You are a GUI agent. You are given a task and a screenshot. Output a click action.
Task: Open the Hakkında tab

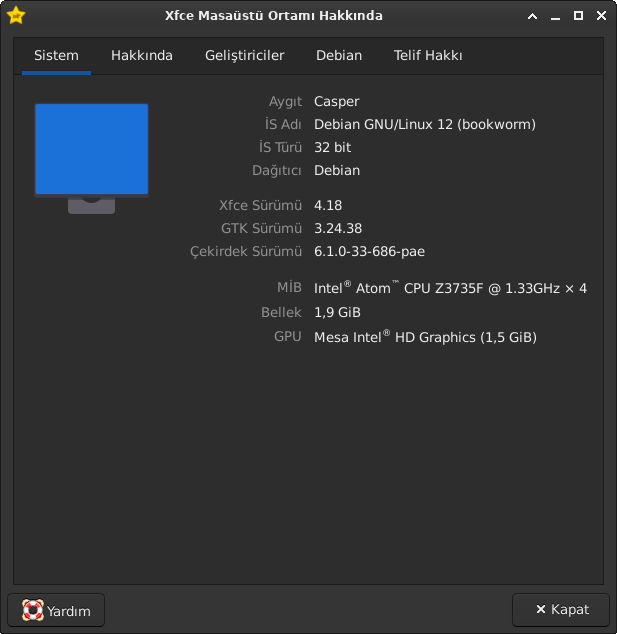142,56
